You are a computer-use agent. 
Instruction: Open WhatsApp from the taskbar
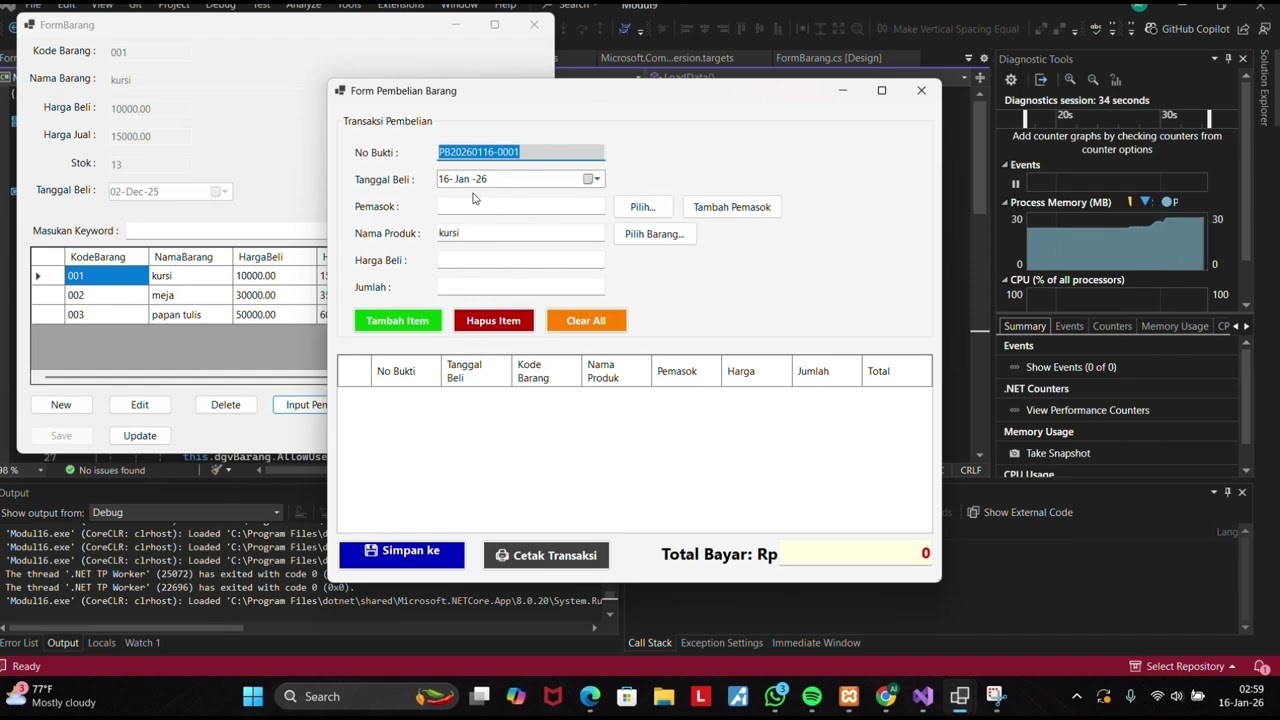click(x=775, y=696)
